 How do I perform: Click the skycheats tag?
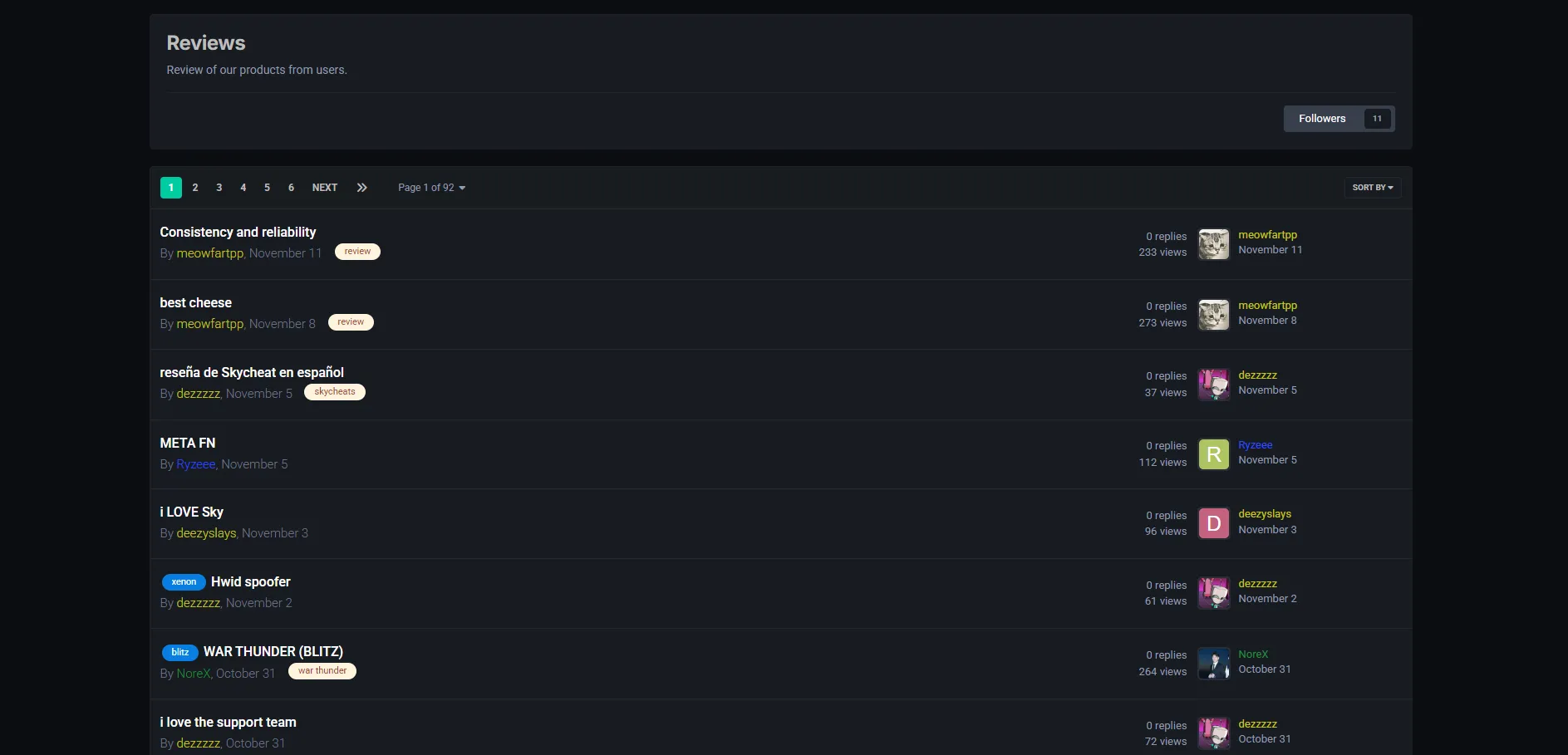[x=334, y=392]
